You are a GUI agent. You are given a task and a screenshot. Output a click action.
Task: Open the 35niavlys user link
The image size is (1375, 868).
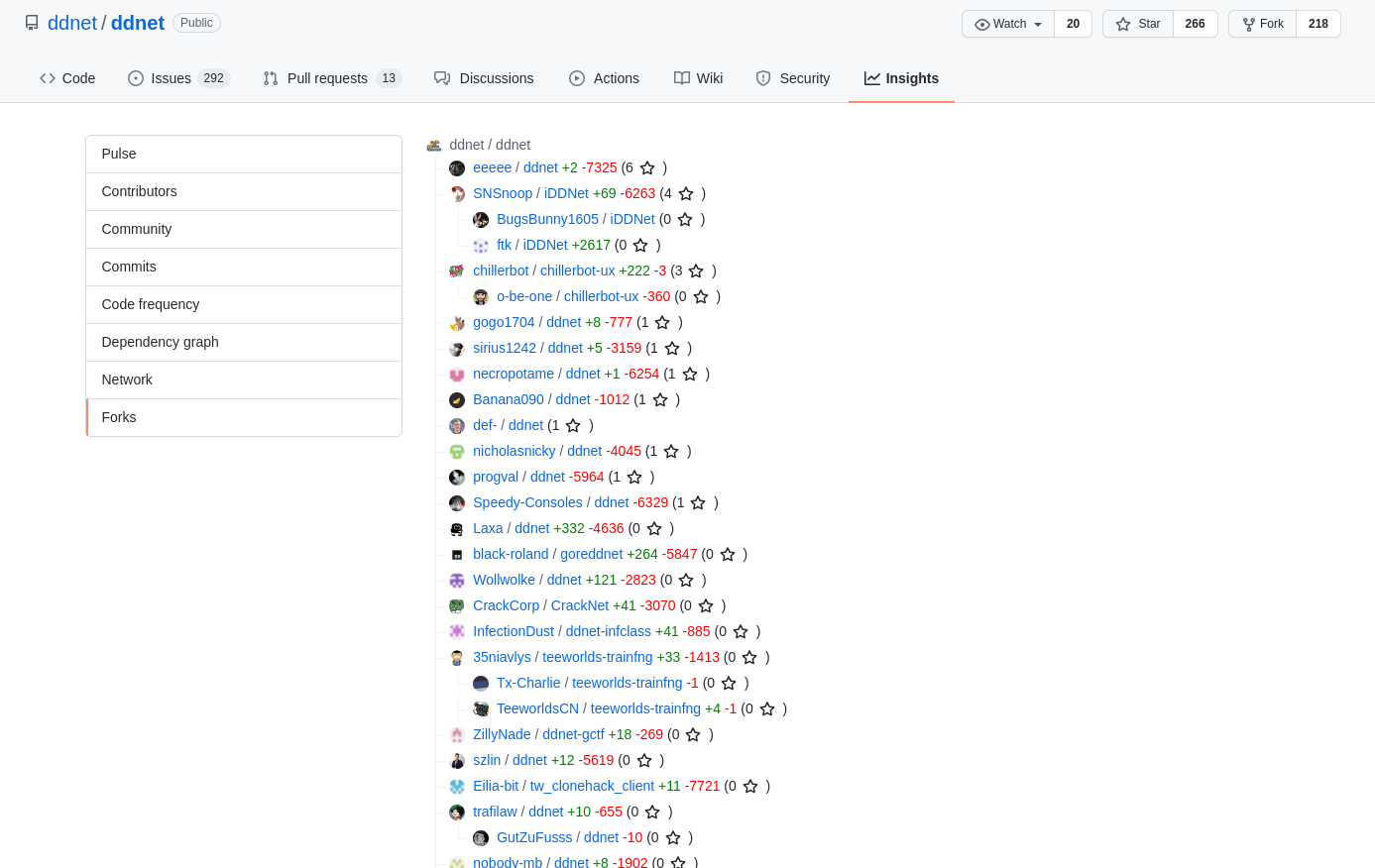(x=502, y=657)
